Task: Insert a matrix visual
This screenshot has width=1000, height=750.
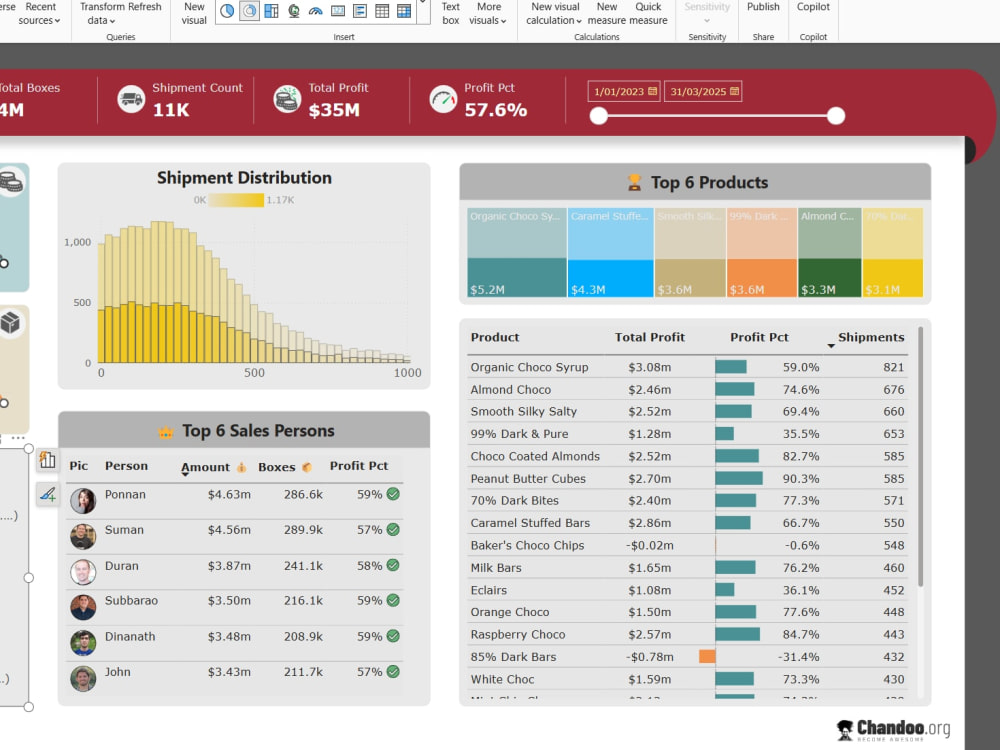Action: pyautogui.click(x=404, y=11)
